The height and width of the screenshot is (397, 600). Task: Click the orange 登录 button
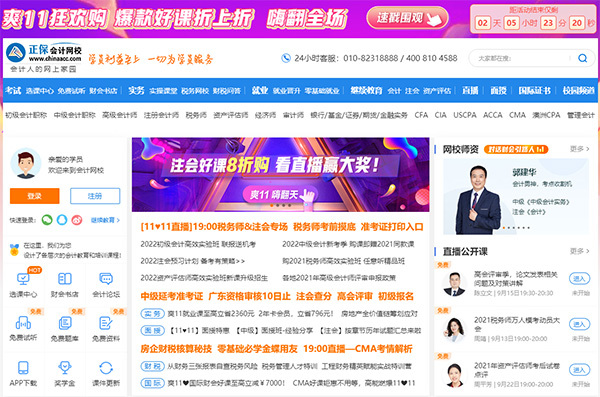[34, 196]
